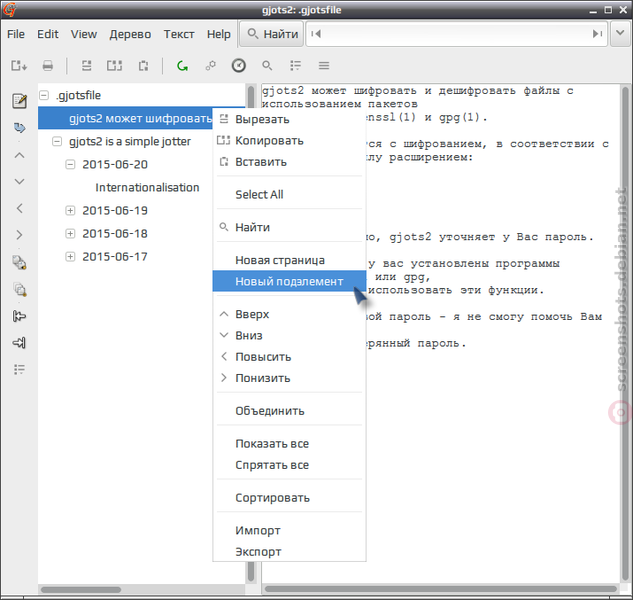Open the File menu
The image size is (633, 600).
pyautogui.click(x=16, y=34)
